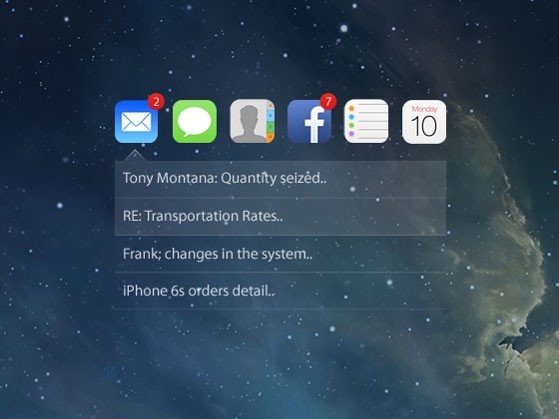This screenshot has width=559, height=419.
Task: Click the colored index tabs on Contacts icon
Action: 271,122
